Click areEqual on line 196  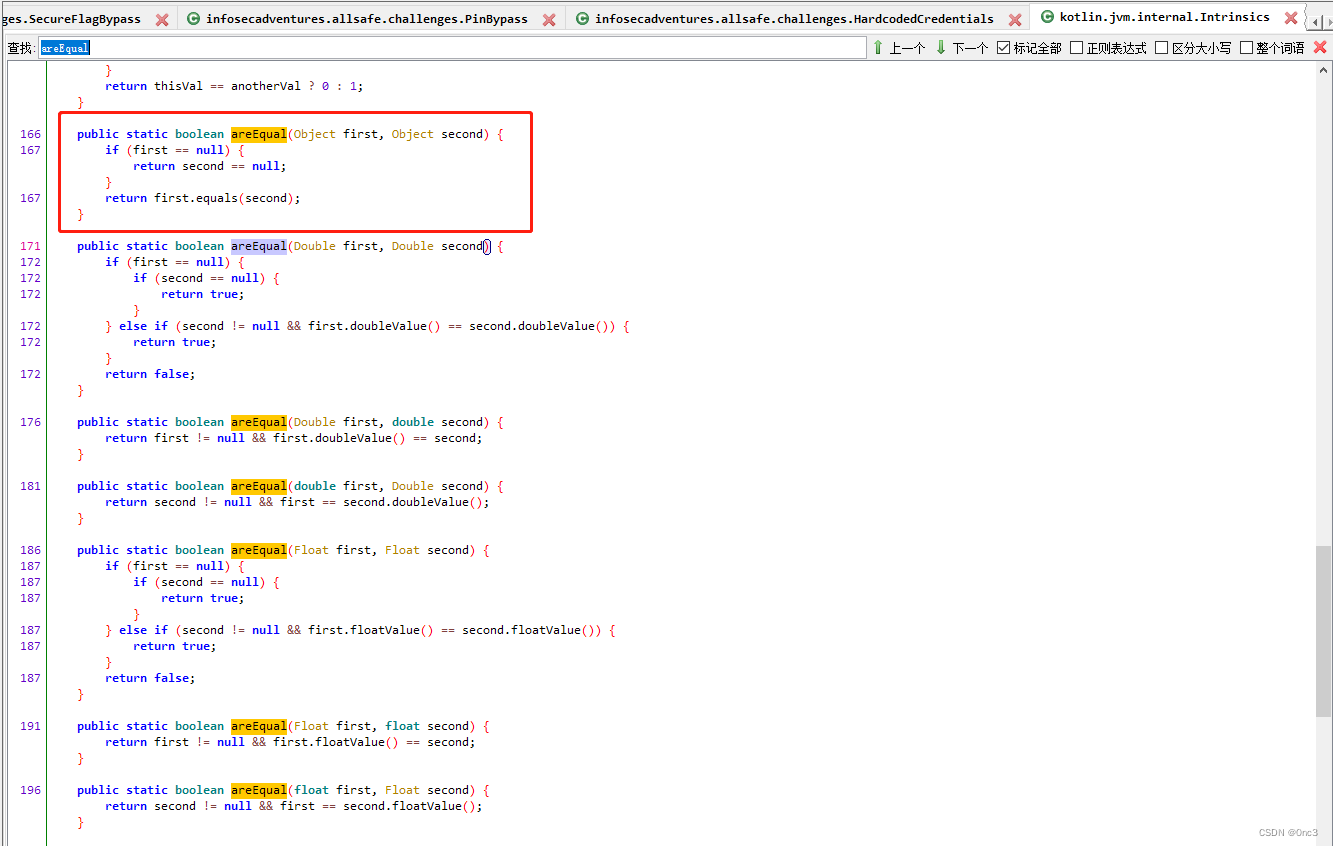[259, 790]
